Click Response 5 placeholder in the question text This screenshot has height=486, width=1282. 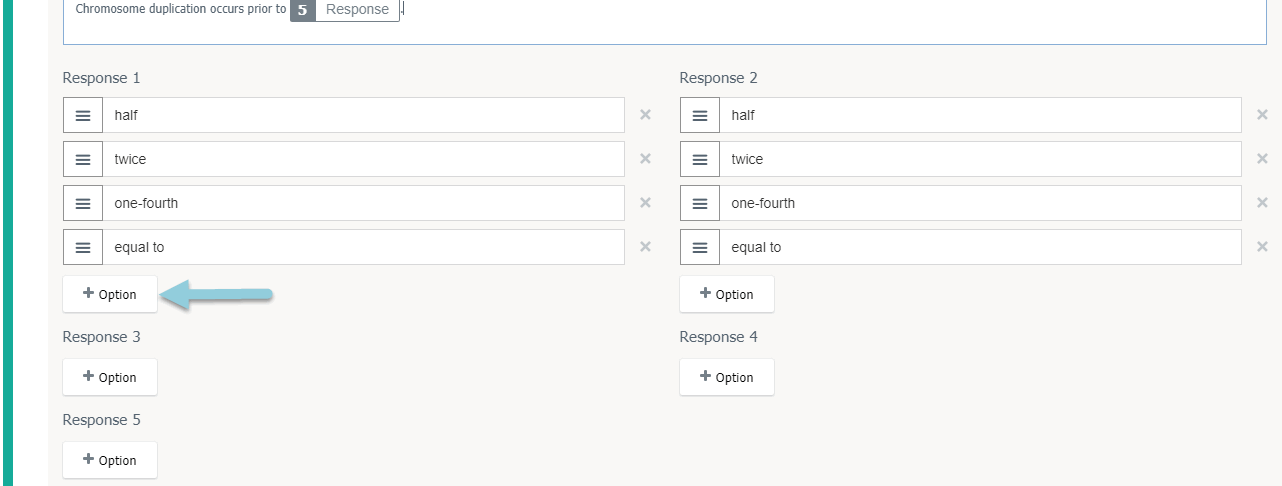345,10
